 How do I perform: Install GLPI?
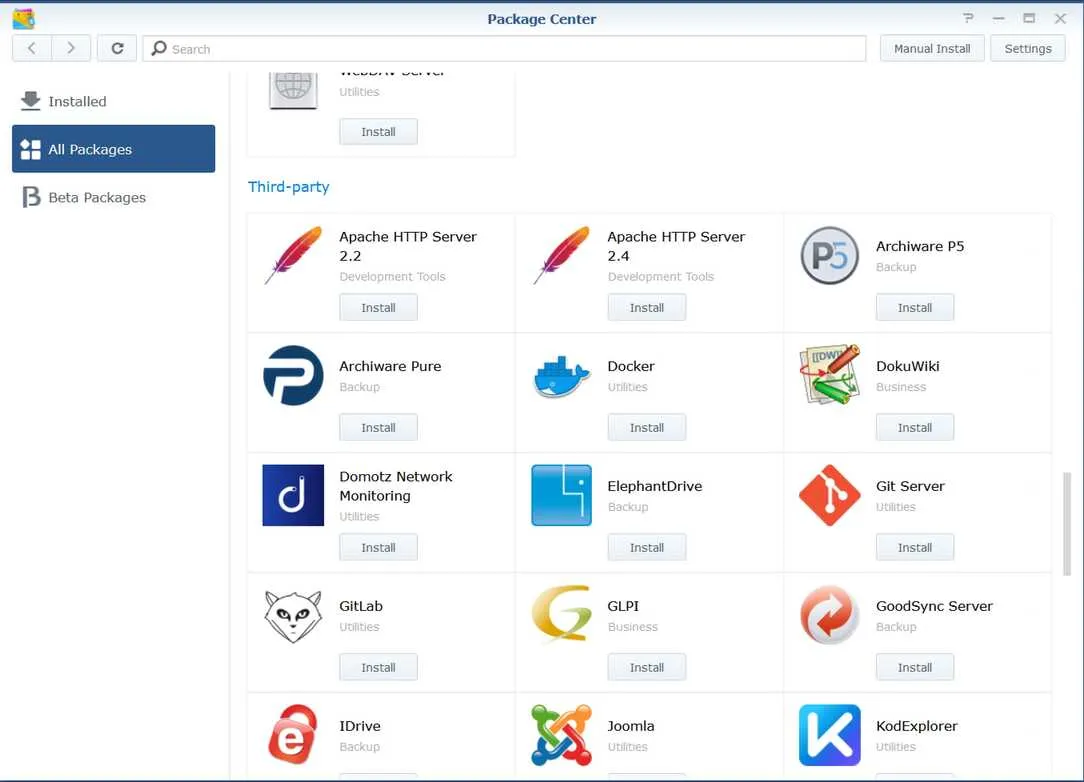click(646, 667)
